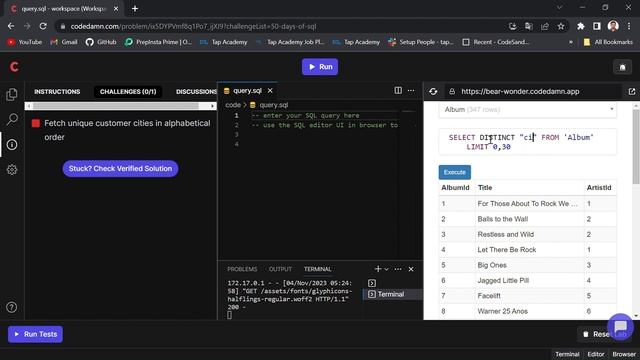Click the Run button

tap(320, 67)
